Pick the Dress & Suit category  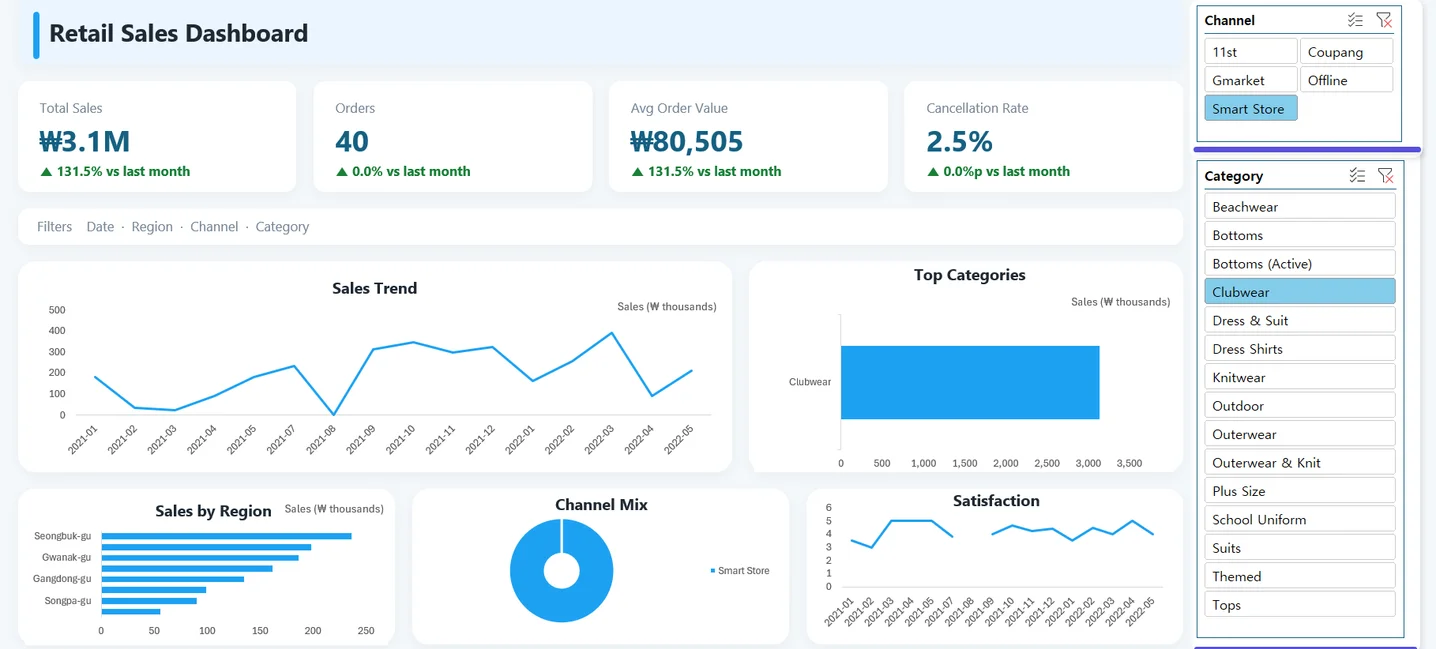(1300, 320)
